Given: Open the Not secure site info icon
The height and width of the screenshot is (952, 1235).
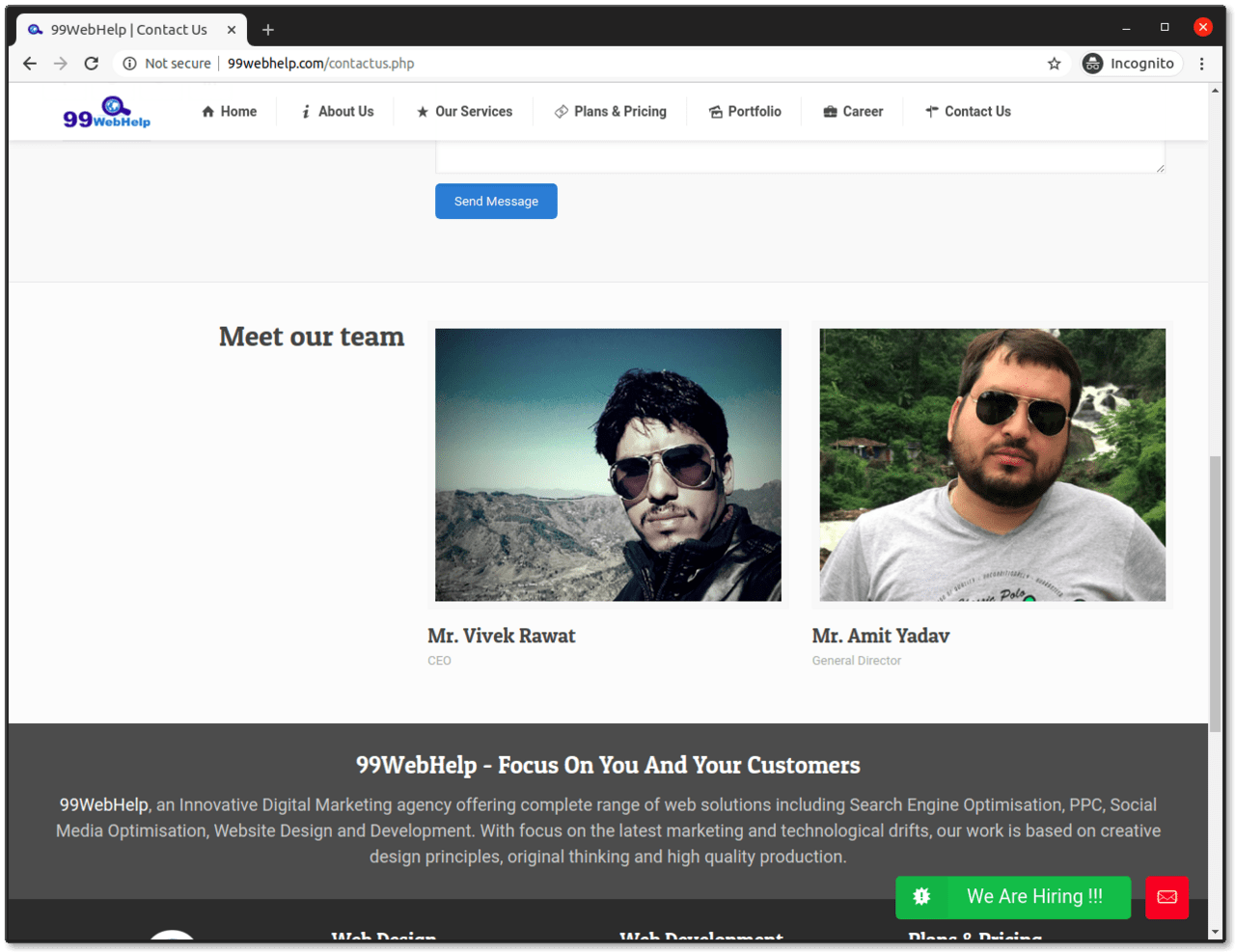Looking at the screenshot, I should point(129,64).
